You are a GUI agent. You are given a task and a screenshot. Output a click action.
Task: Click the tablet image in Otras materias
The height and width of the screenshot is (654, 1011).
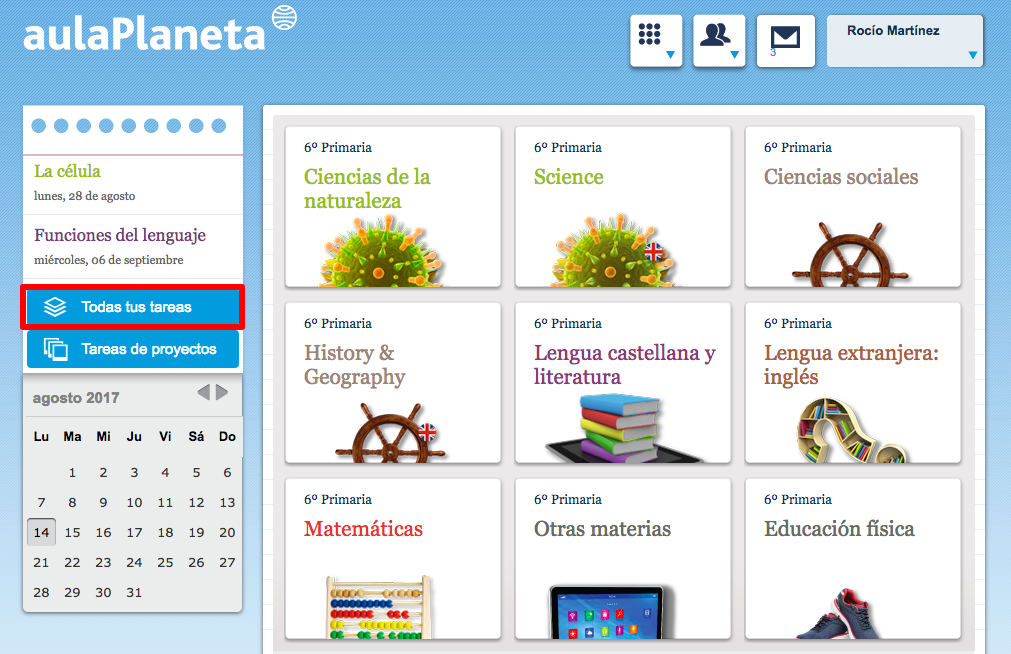pos(607,612)
